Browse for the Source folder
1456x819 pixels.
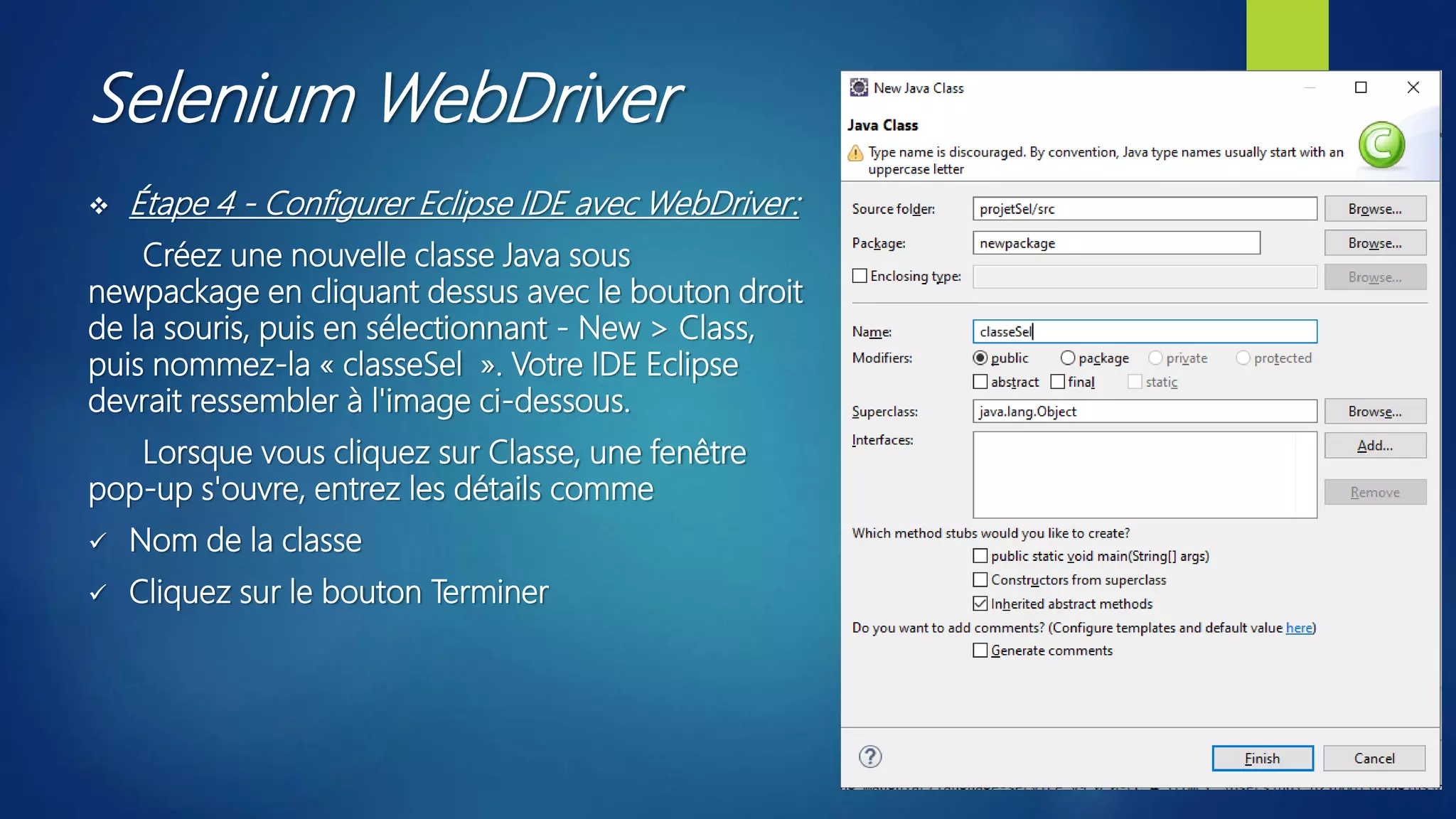click(x=1375, y=209)
